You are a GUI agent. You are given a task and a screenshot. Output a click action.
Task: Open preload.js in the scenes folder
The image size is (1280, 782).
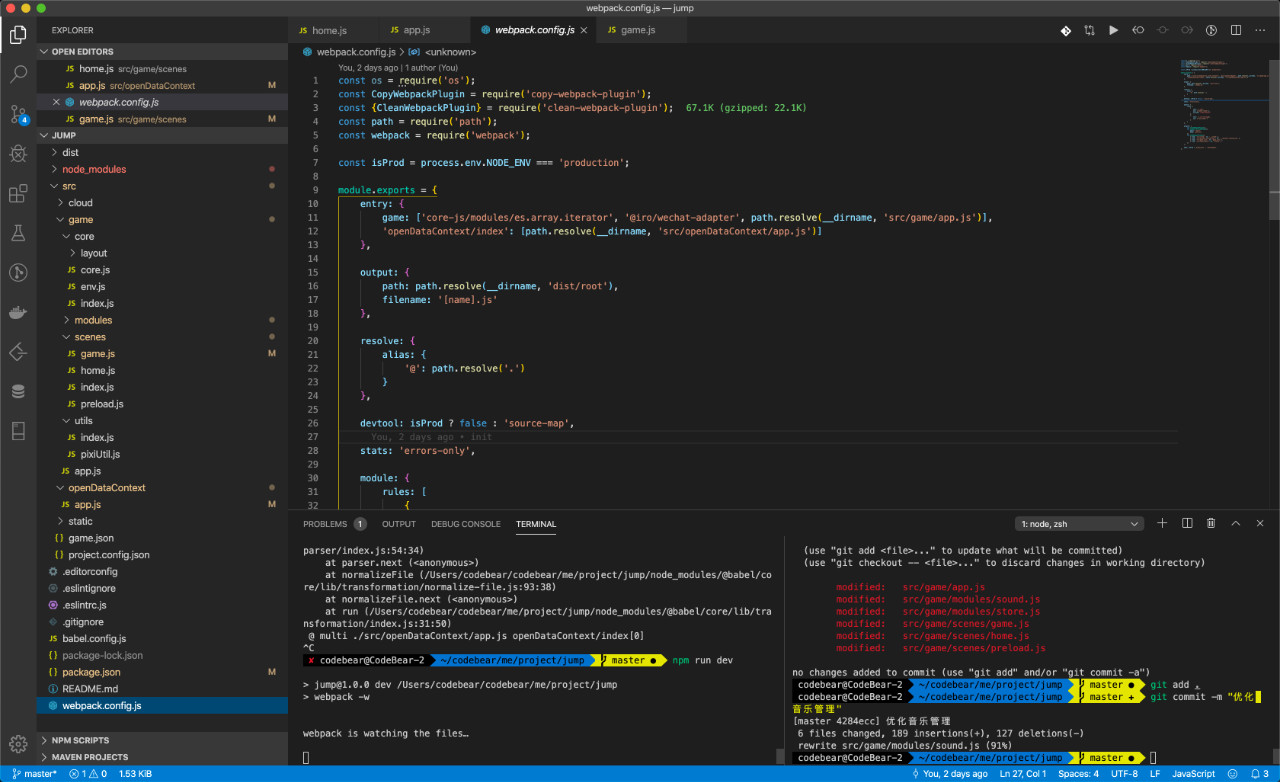point(102,404)
